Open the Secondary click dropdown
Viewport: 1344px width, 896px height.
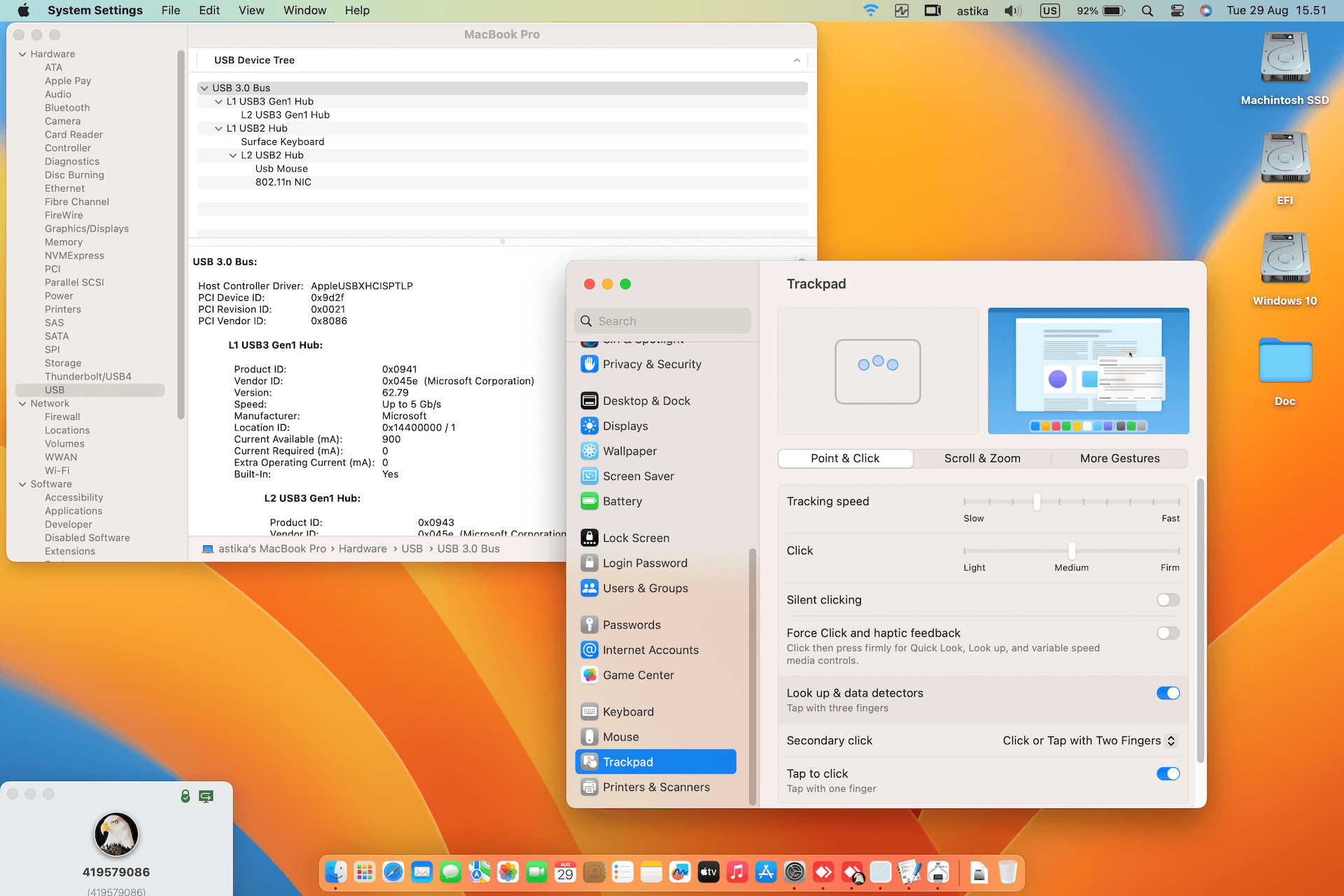[x=1090, y=741]
